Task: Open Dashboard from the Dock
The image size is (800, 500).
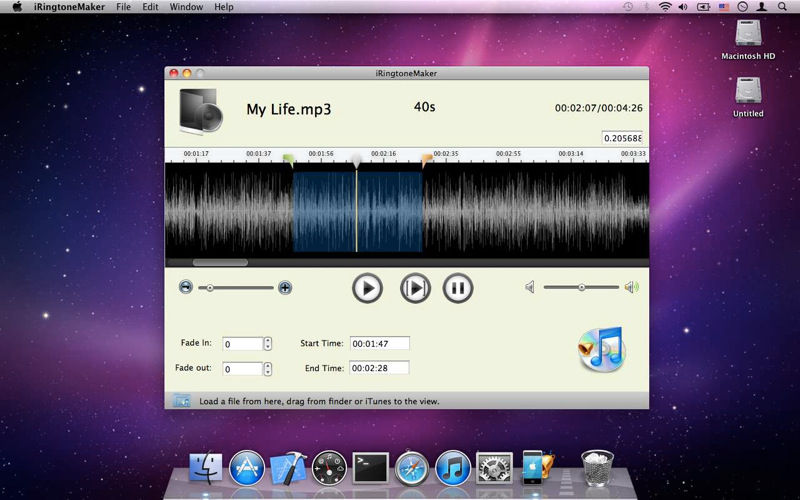Action: coord(329,468)
